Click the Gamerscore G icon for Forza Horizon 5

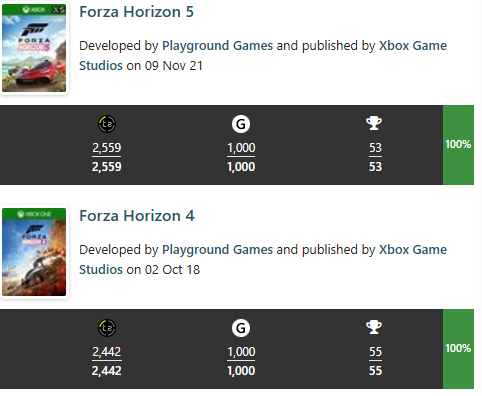click(x=241, y=124)
